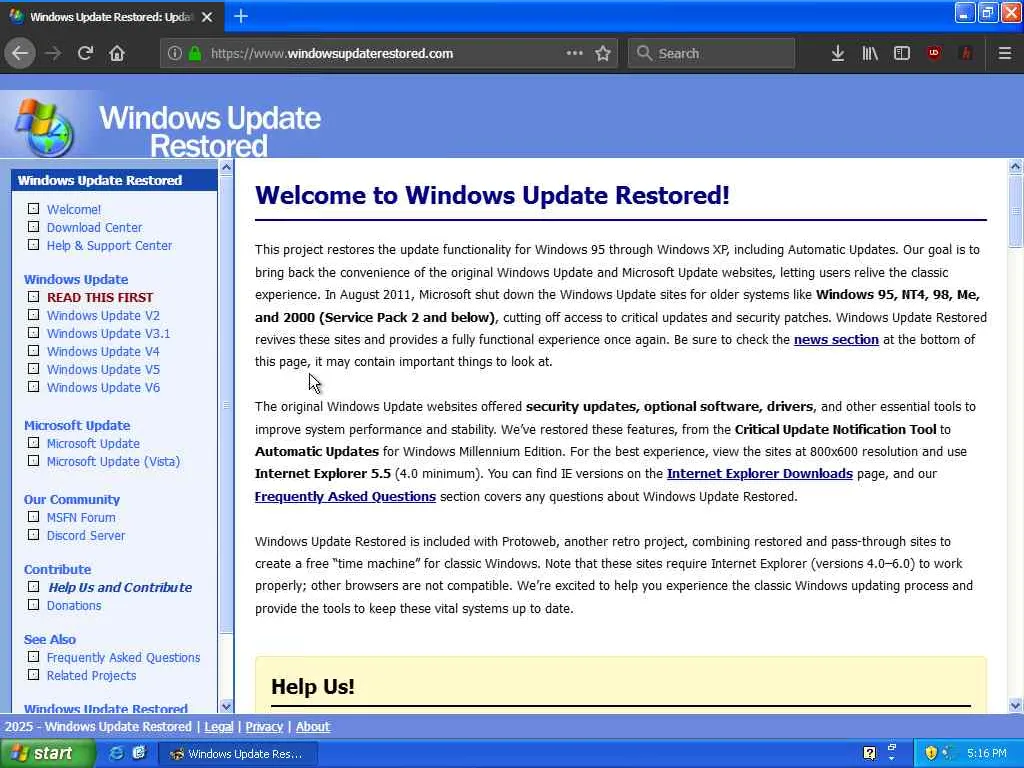Open the Firefox hamburger menu
1024x768 pixels.
pyautogui.click(x=1005, y=54)
